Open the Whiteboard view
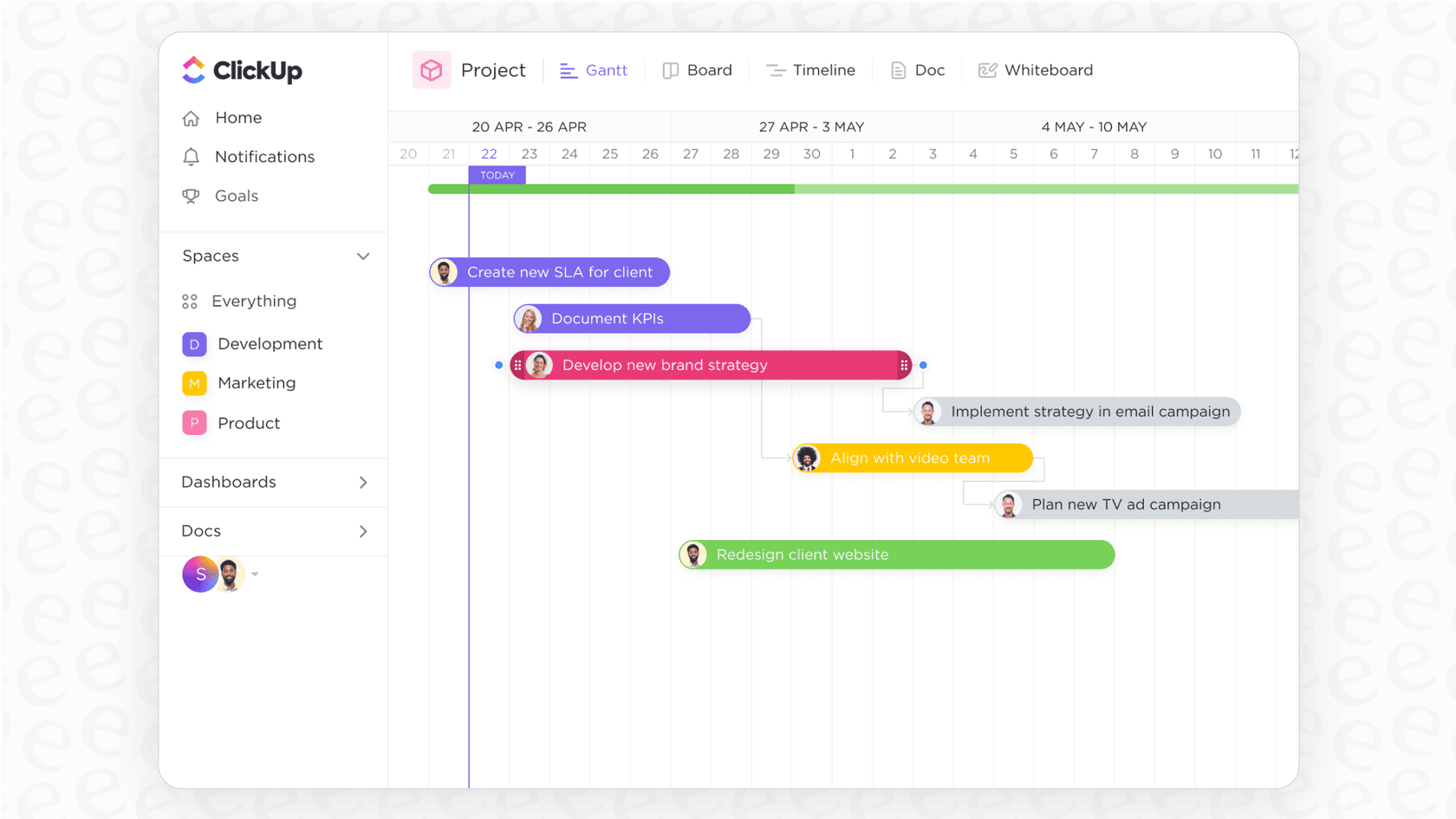Screen dimensions: 1456x819 (x=1035, y=70)
